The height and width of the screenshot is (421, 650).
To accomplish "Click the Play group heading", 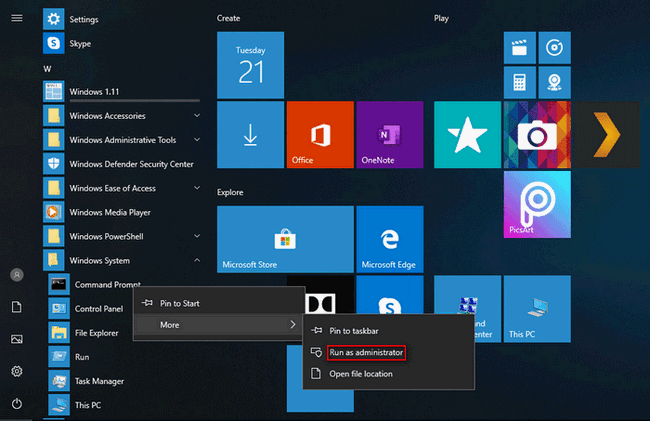I will pos(441,18).
